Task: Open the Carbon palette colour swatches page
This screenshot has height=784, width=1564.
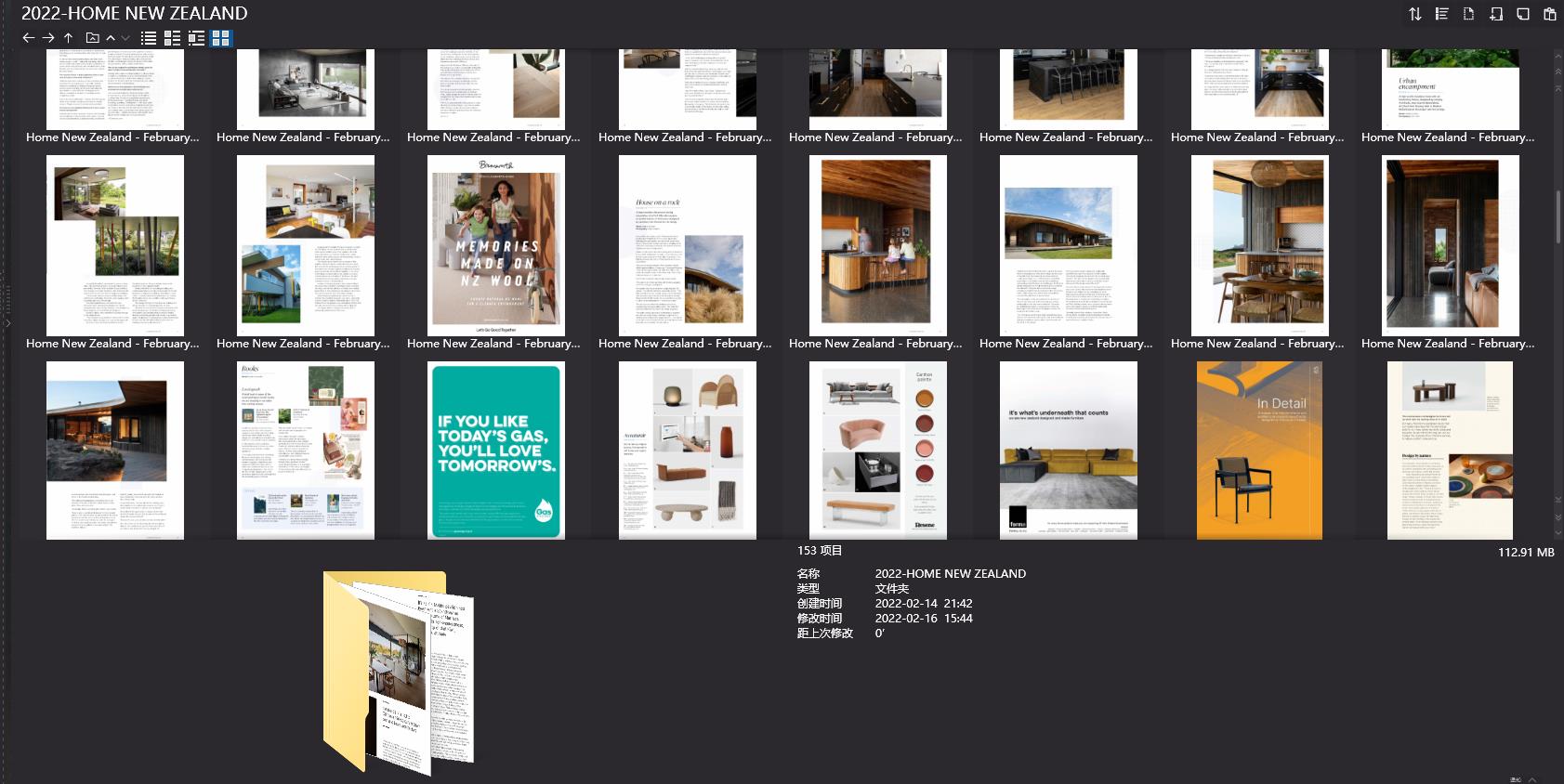Action: (x=878, y=451)
